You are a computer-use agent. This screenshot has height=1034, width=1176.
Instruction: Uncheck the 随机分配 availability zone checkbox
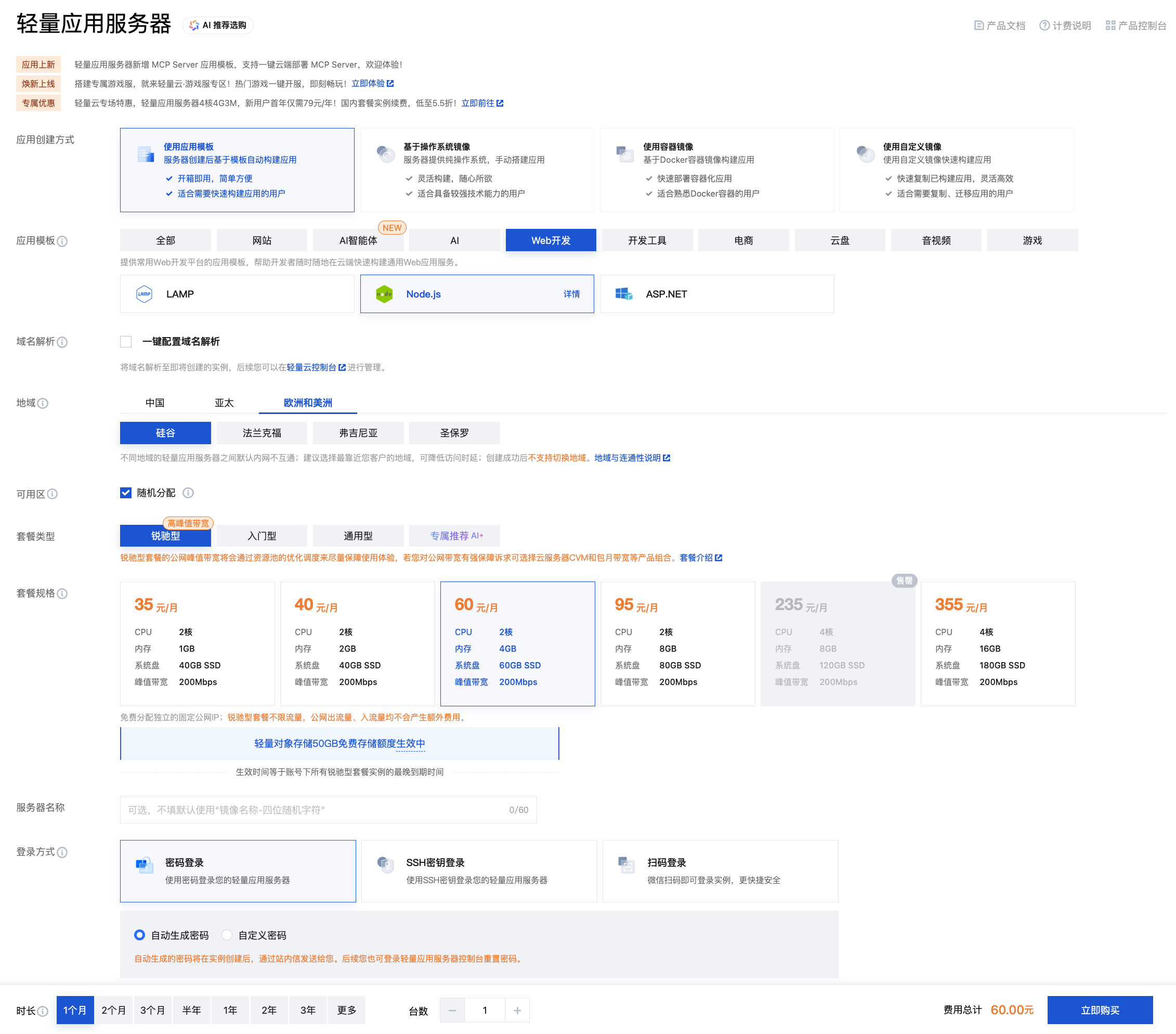(x=126, y=493)
